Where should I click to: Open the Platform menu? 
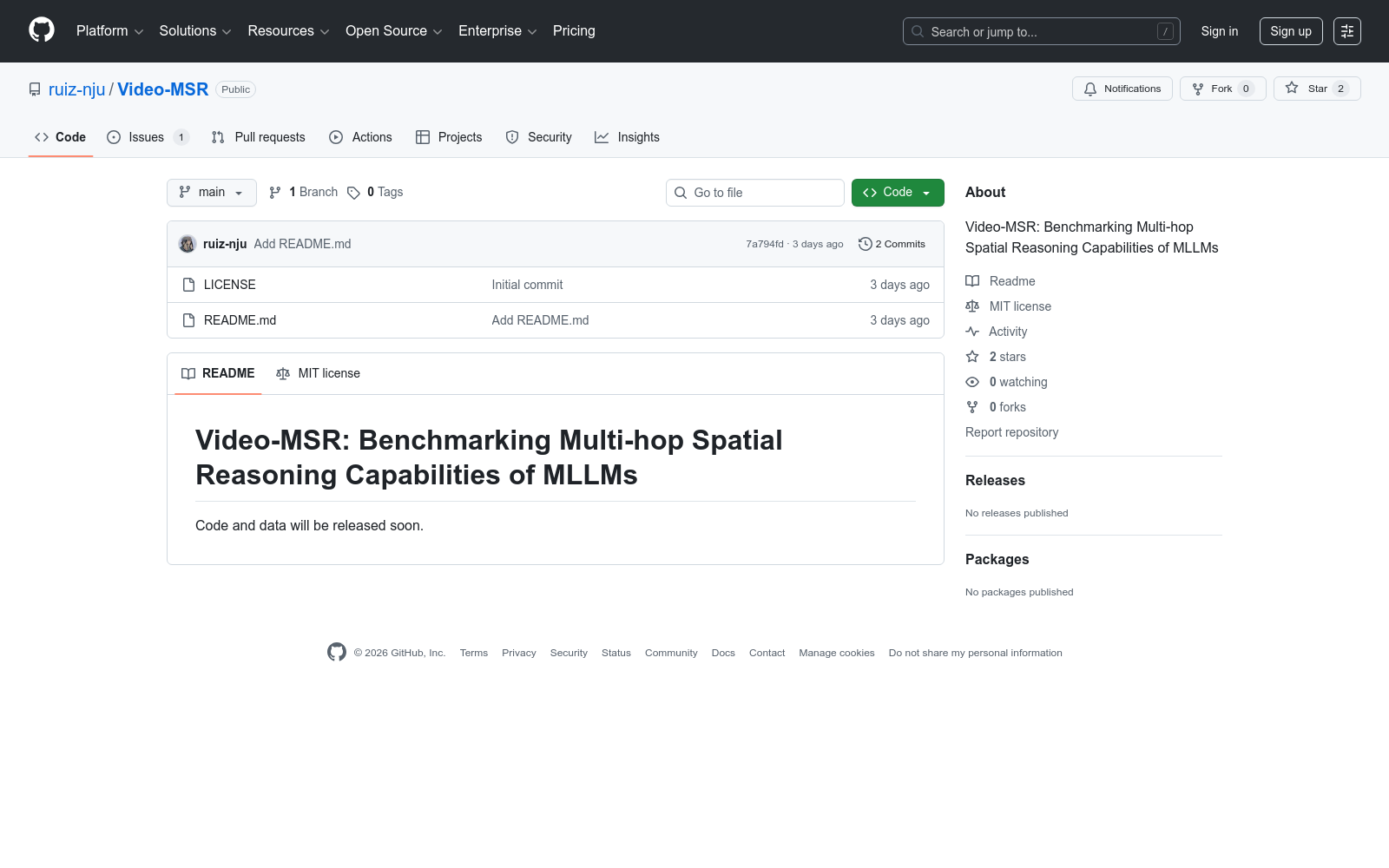[x=109, y=31]
